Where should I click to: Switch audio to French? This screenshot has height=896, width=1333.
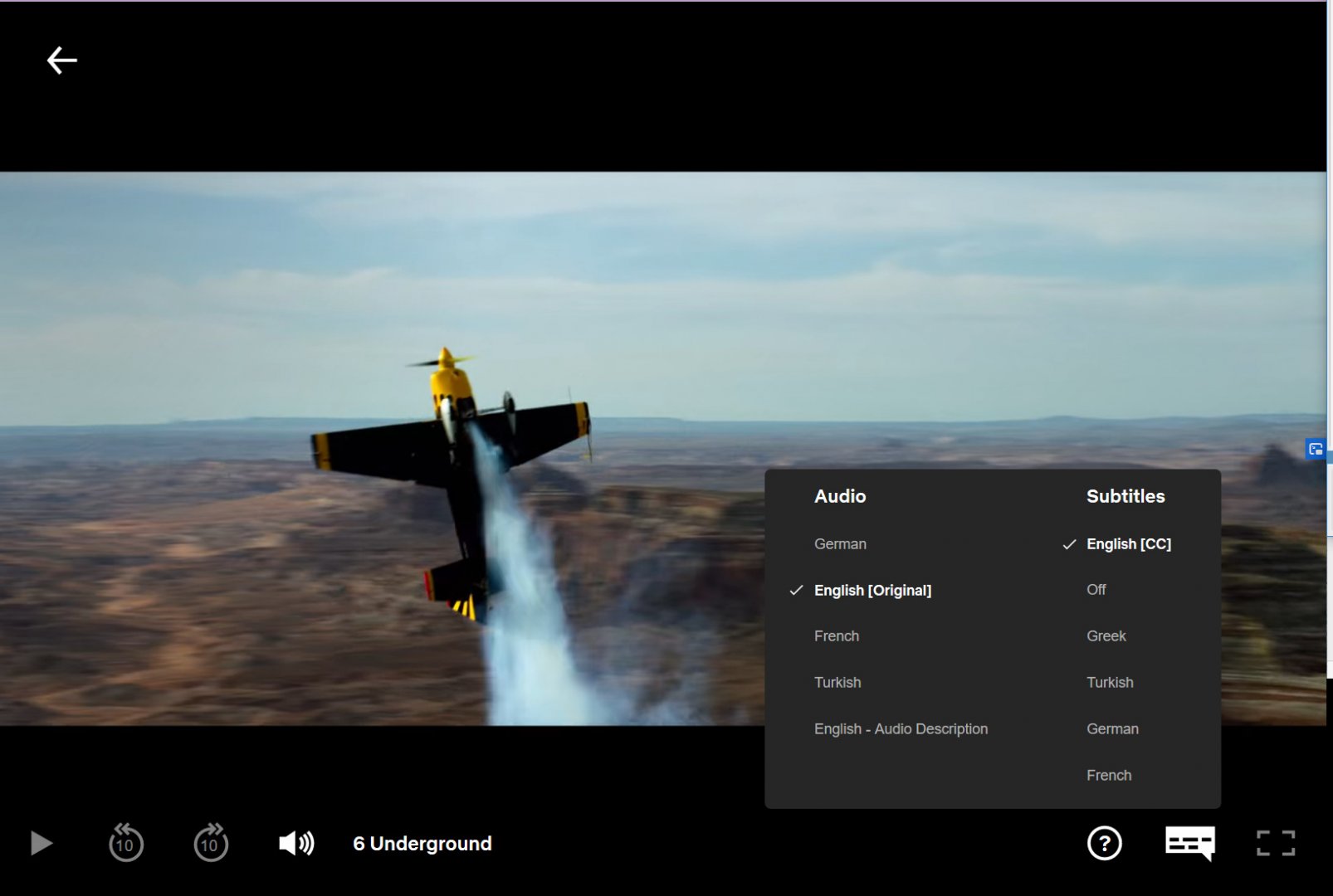[x=837, y=636]
